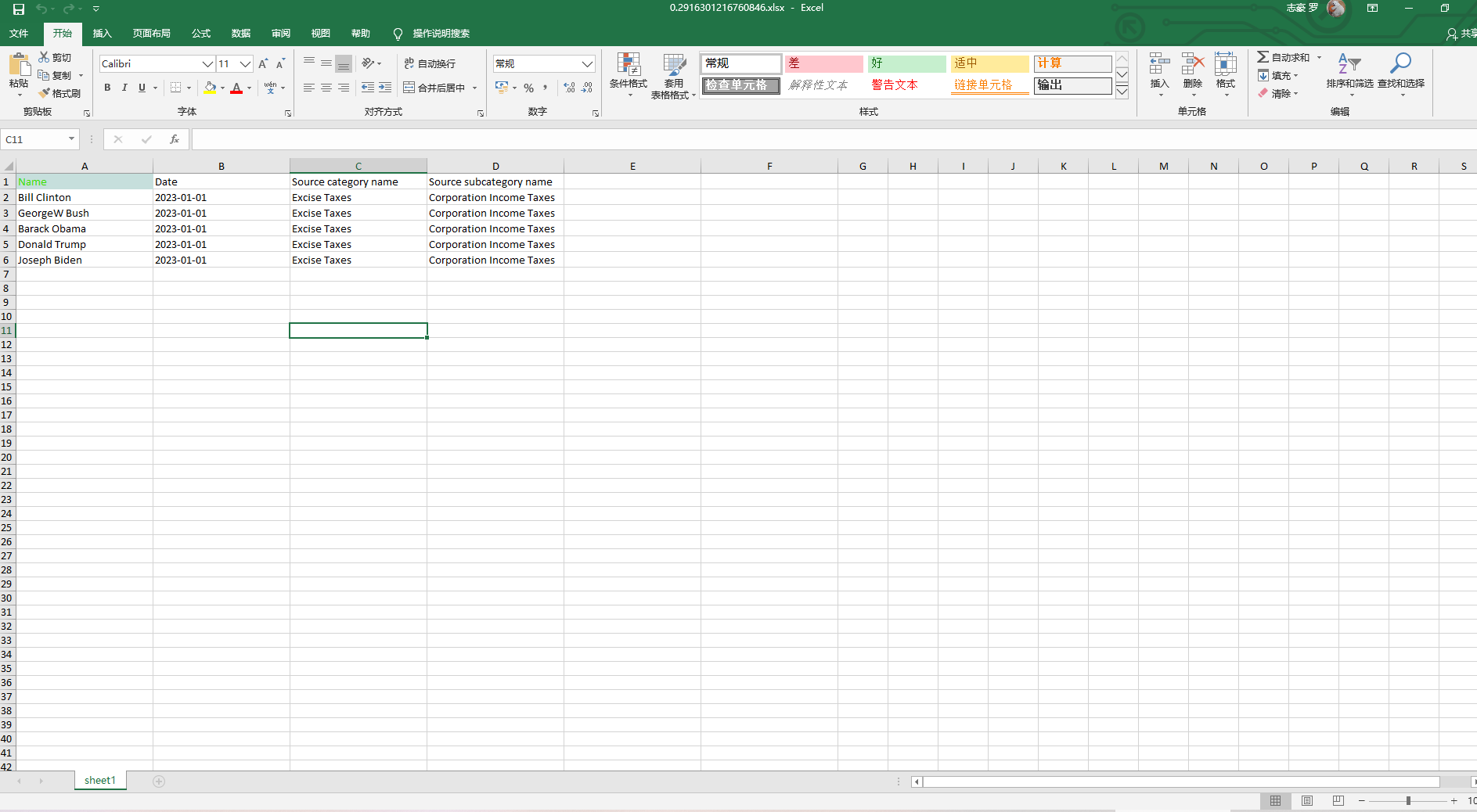The height and width of the screenshot is (812, 1477).
Task: Click the Increase Indent icon
Action: 385,88
